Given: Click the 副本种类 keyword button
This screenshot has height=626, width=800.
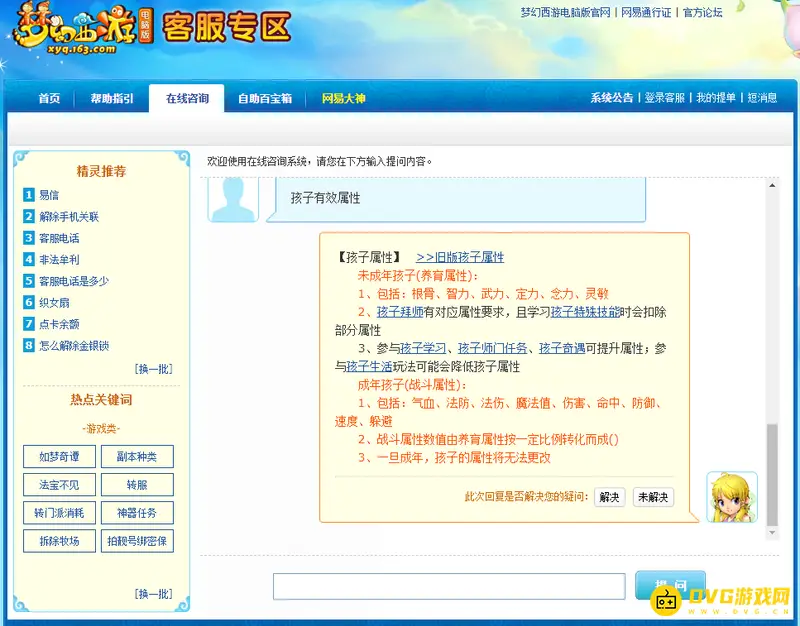Looking at the screenshot, I should 137,456.
